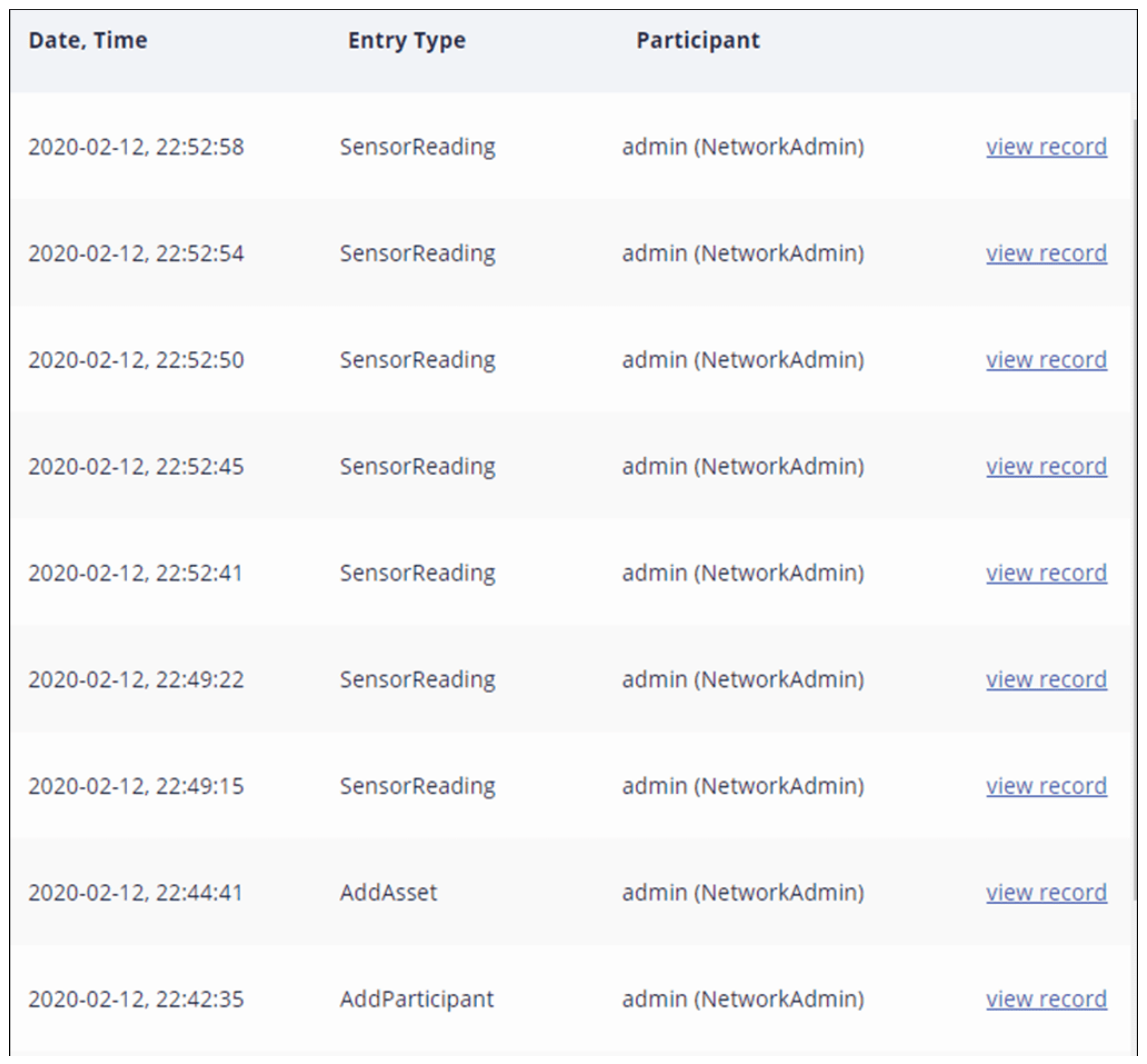Click admin (NetworkAdmin) in the 22:44:41 row
This screenshot has width=1147, height=1064.
pyautogui.click(x=743, y=892)
